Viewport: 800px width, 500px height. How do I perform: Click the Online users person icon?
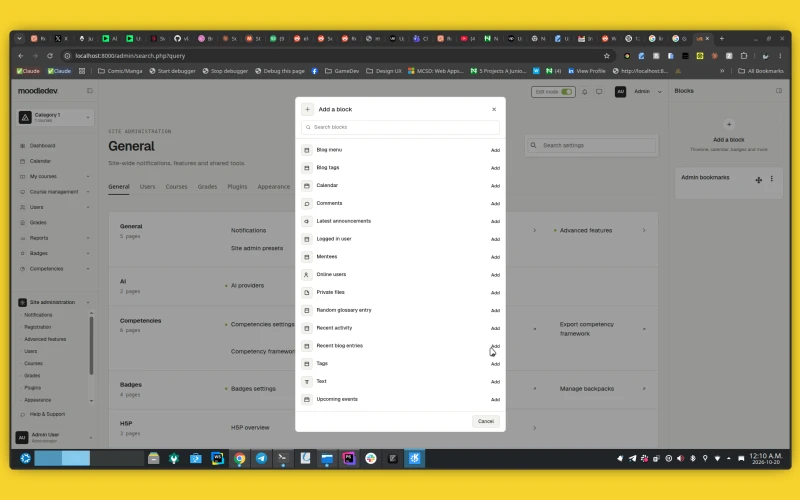(307, 275)
